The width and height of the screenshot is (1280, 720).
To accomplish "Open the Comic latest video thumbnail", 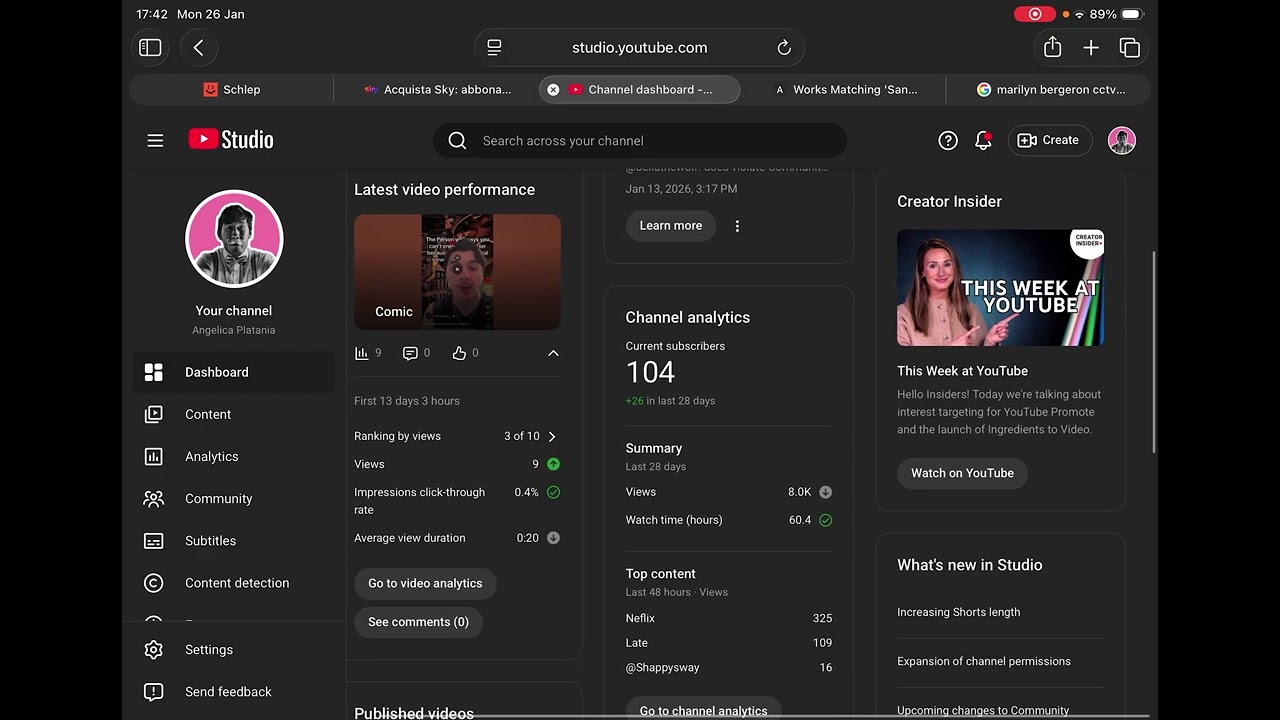I will [457, 272].
